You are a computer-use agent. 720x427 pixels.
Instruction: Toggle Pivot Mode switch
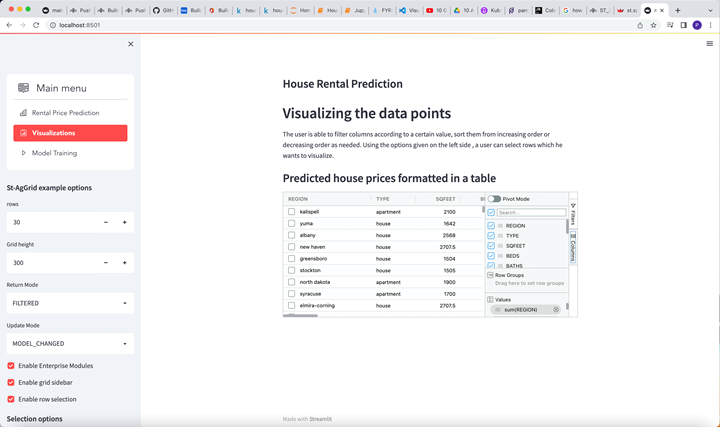click(494, 199)
